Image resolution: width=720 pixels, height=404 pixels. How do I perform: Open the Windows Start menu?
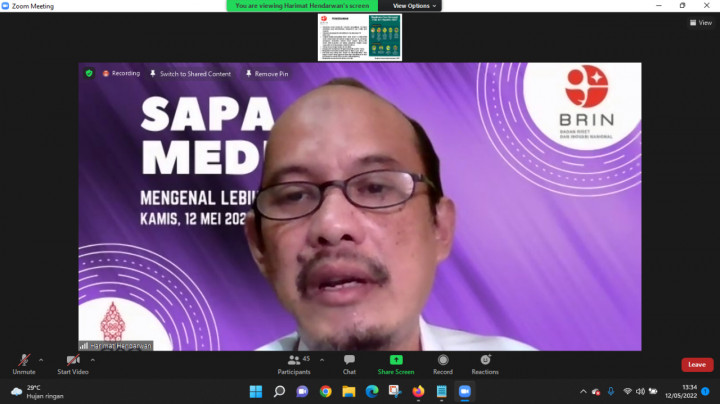coord(255,391)
